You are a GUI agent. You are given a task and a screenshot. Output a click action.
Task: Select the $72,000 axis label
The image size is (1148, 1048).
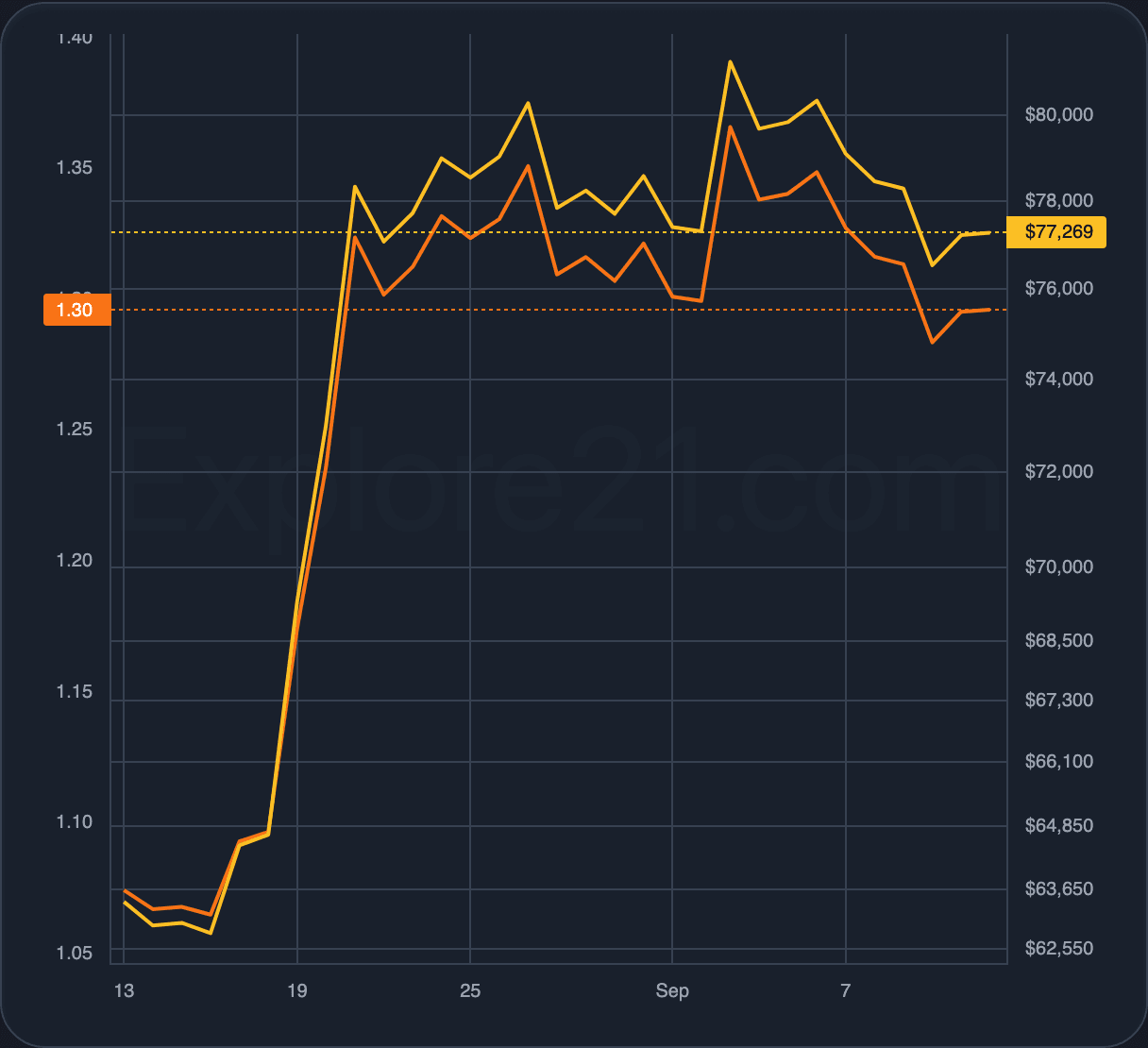[x=1059, y=472]
